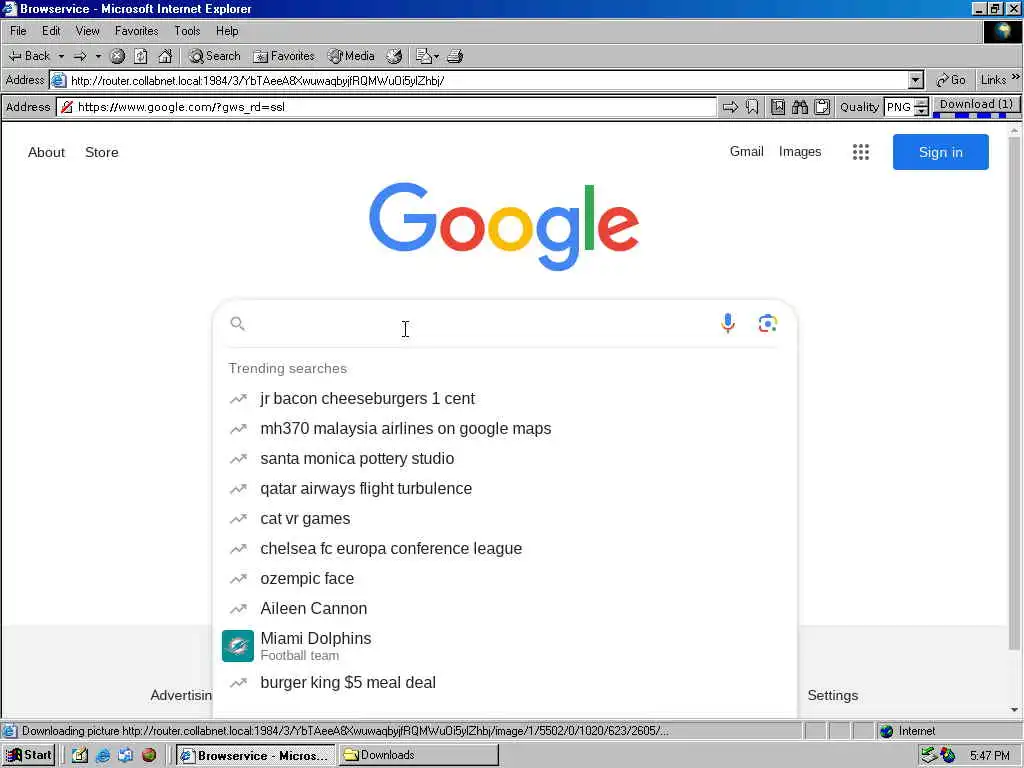
Task: Click the Stop loading icon
Action: coord(118,56)
